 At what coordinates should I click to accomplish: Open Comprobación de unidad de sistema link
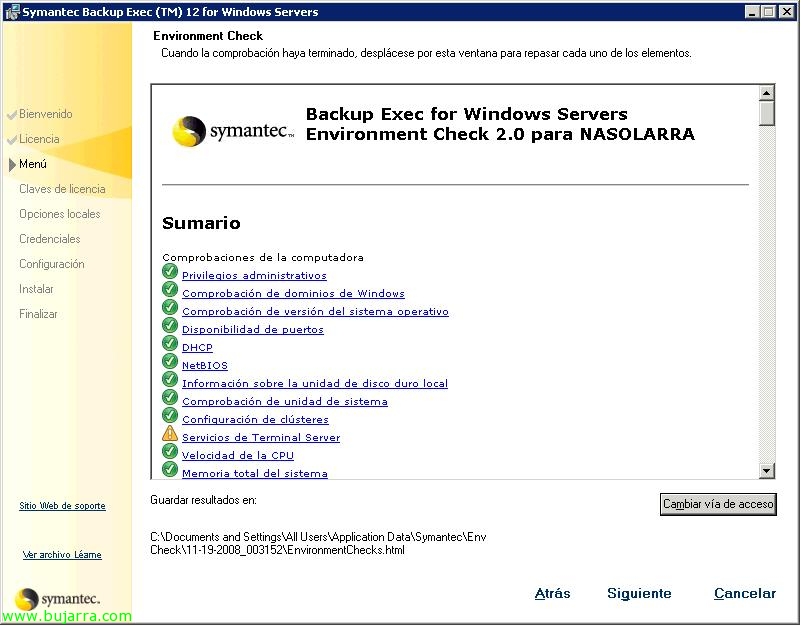[285, 402]
